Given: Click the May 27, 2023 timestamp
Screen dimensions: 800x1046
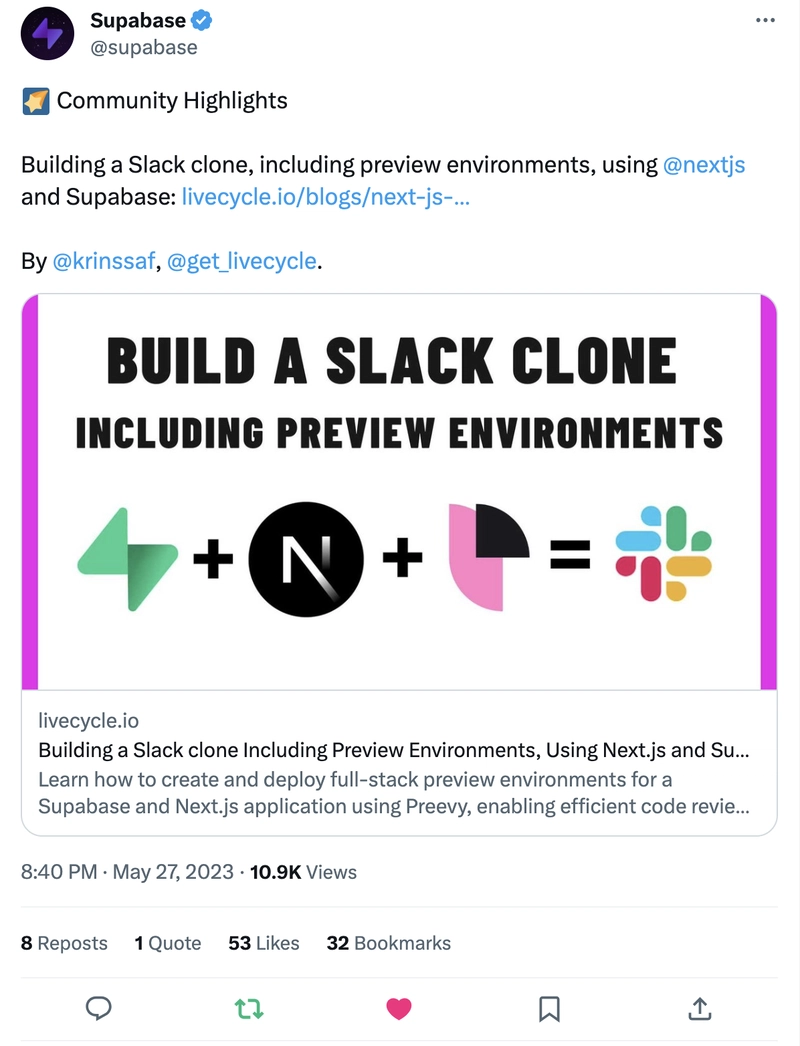Looking at the screenshot, I should pyautogui.click(x=173, y=872).
